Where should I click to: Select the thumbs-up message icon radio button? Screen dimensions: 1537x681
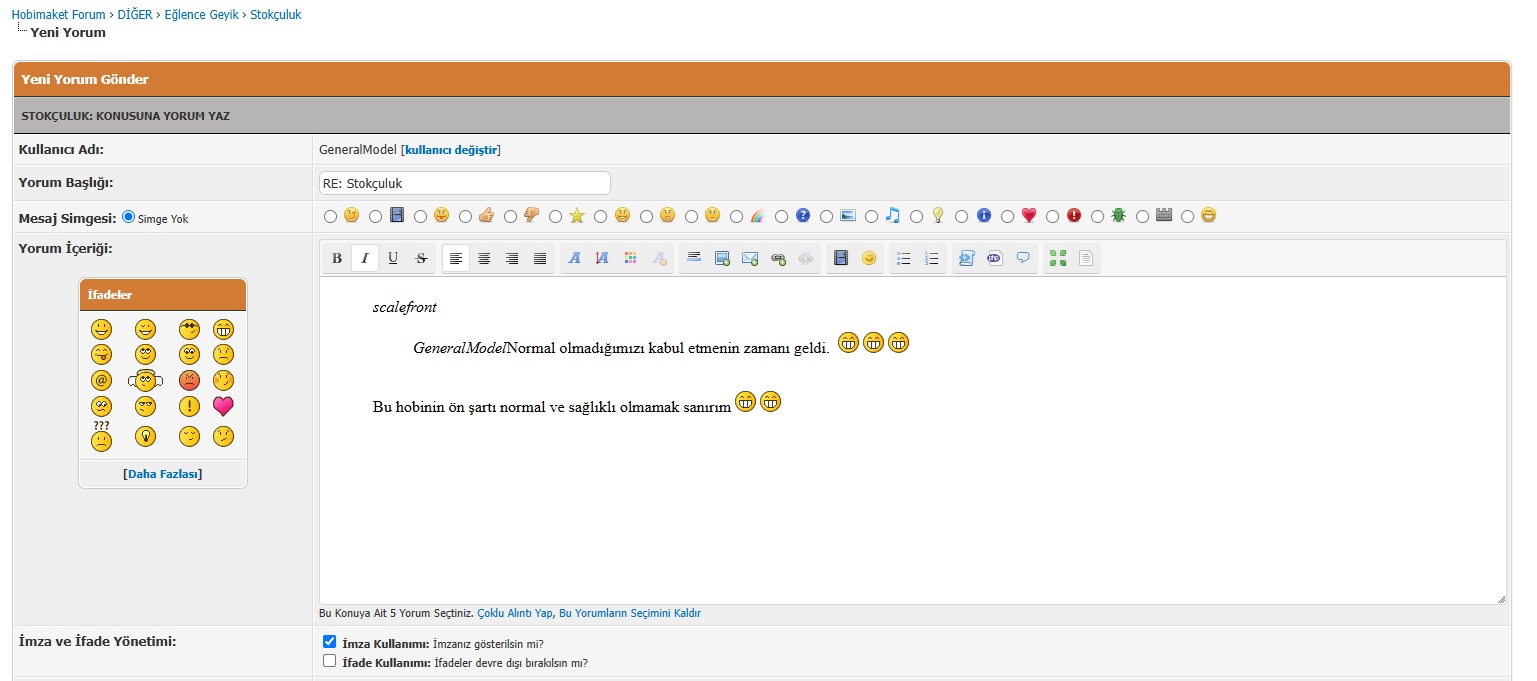tap(465, 216)
